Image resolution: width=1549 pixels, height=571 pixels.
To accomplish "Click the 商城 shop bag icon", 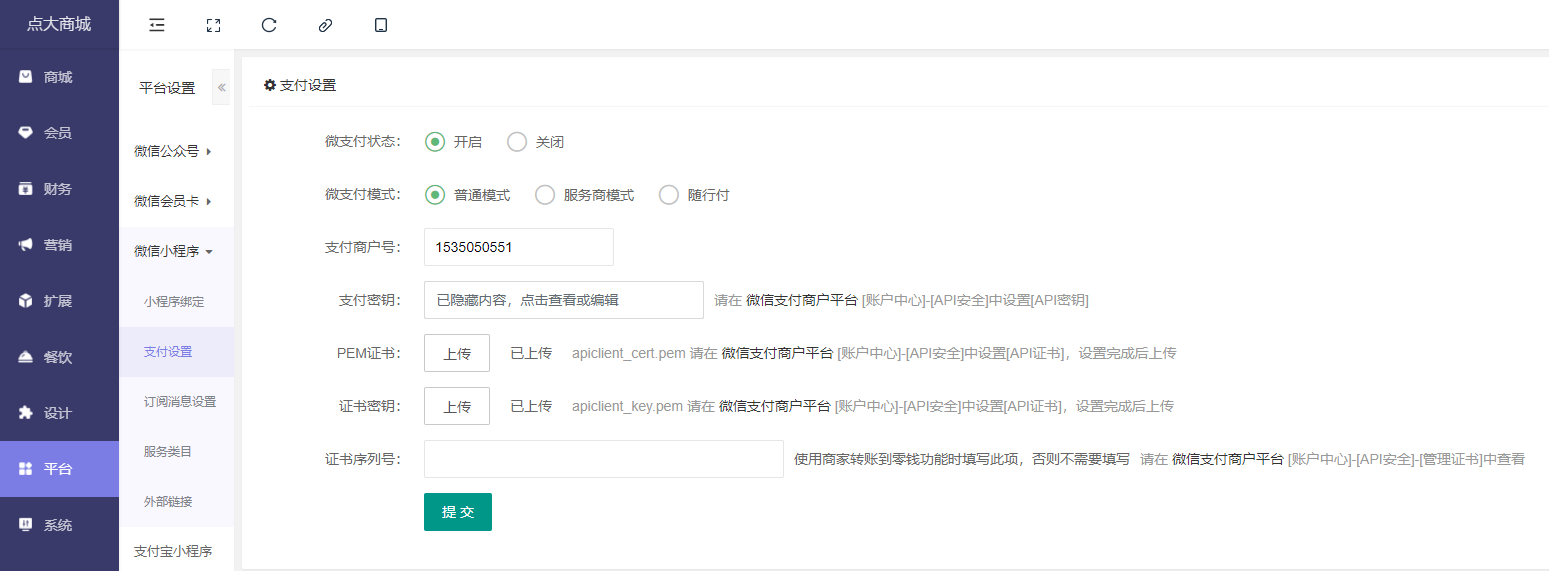I will click(x=26, y=77).
